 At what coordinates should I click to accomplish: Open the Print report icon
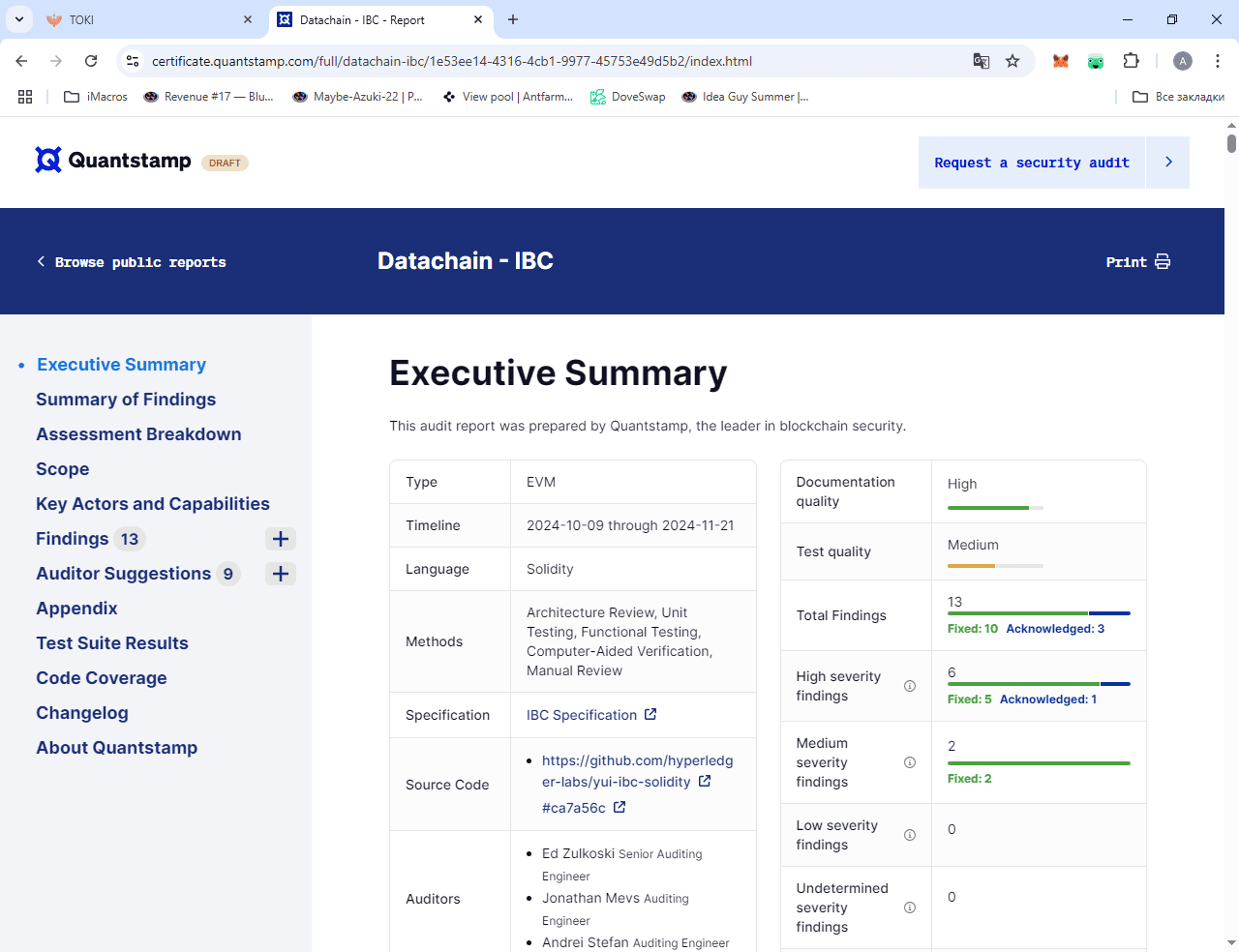(x=1163, y=261)
